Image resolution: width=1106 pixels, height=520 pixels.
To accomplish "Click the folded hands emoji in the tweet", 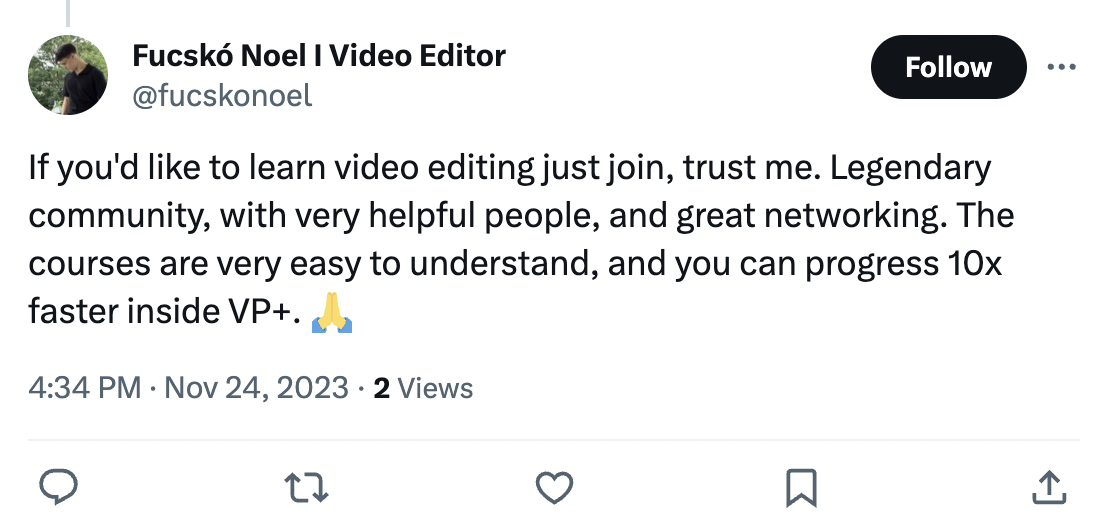I will (x=332, y=314).
